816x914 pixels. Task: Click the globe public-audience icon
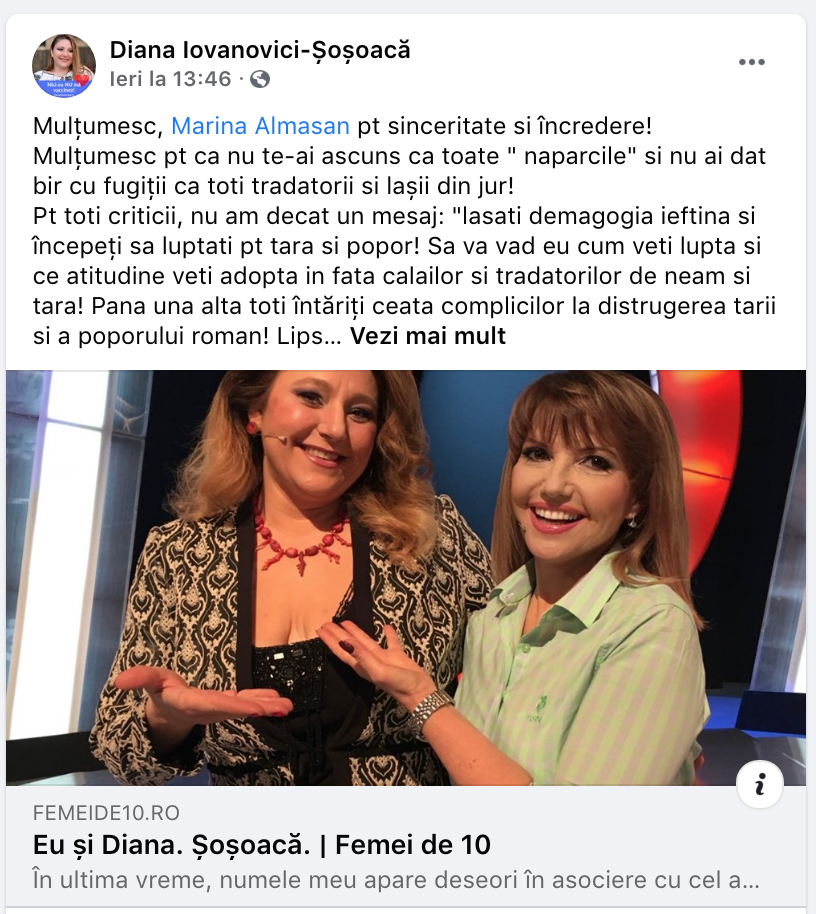click(x=260, y=79)
